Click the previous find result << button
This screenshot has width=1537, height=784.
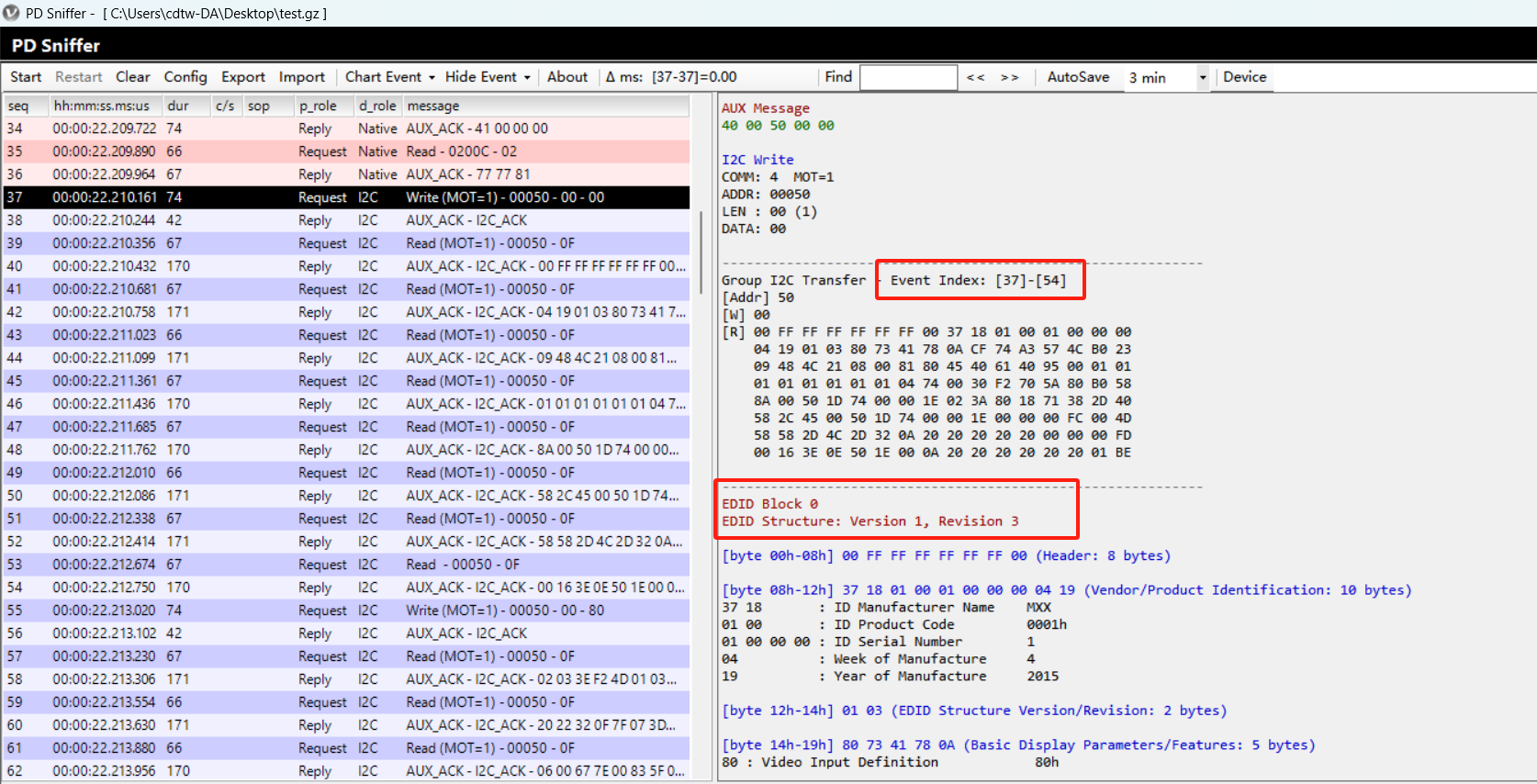(975, 77)
